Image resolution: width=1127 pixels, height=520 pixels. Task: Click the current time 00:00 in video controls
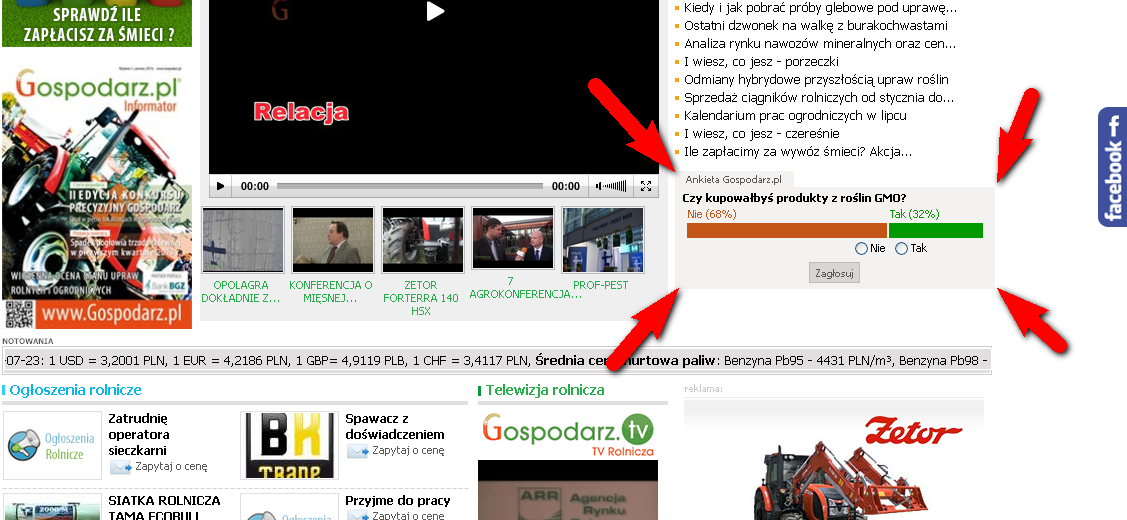(254, 186)
